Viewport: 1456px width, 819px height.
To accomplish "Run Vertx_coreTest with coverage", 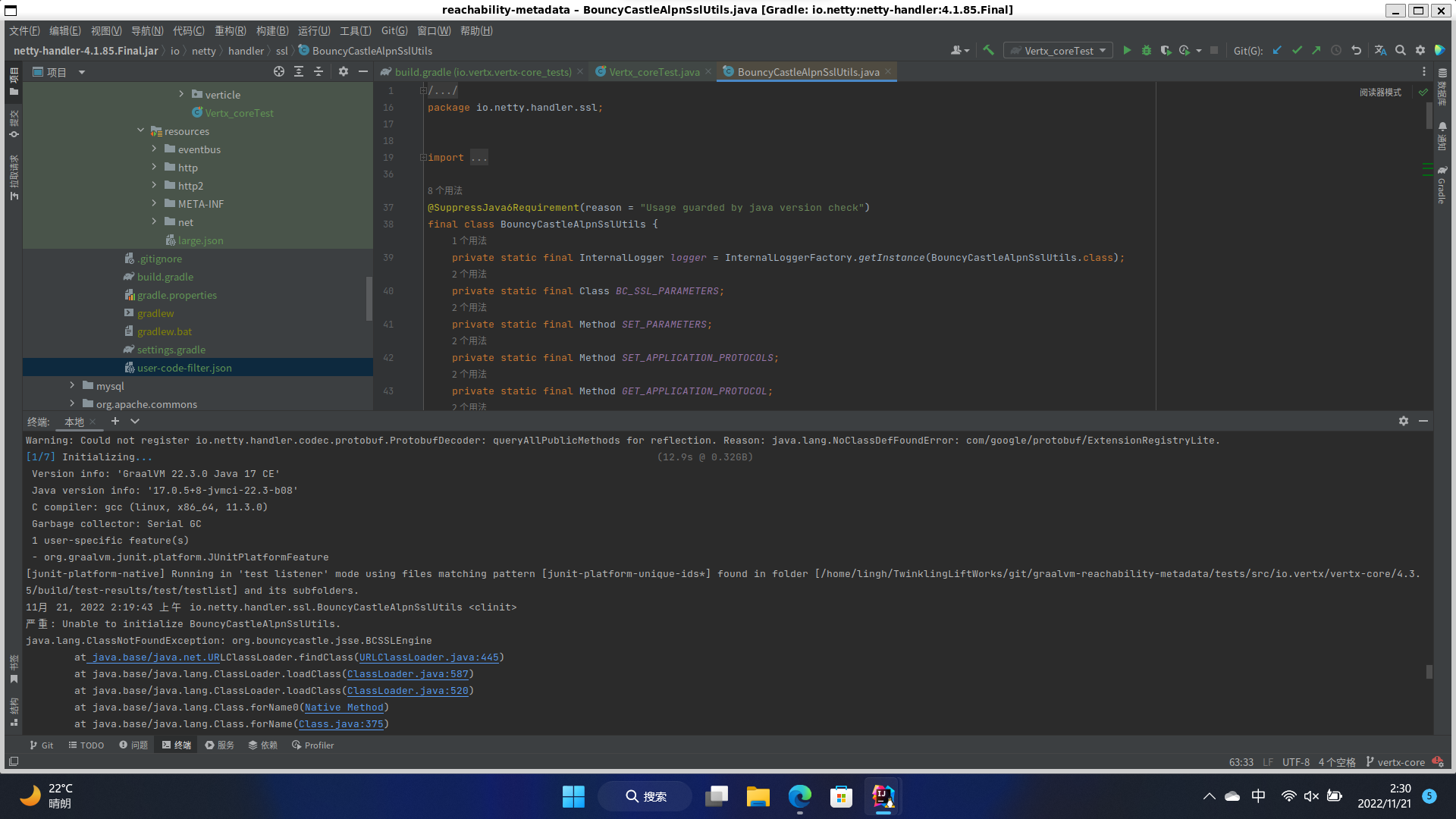I will click(x=1166, y=50).
